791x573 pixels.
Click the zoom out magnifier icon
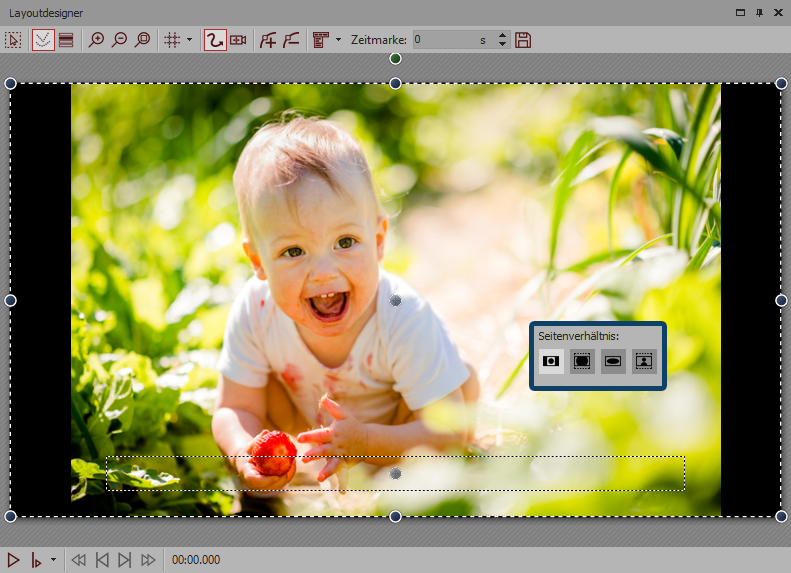(x=119, y=40)
